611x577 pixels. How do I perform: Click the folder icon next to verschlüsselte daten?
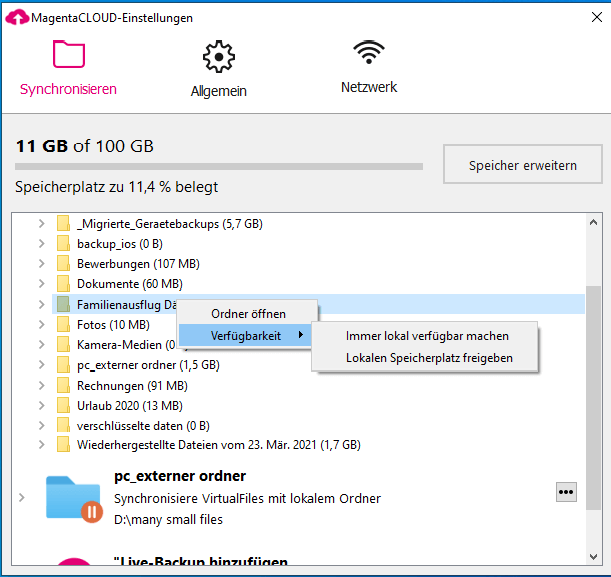(63, 425)
